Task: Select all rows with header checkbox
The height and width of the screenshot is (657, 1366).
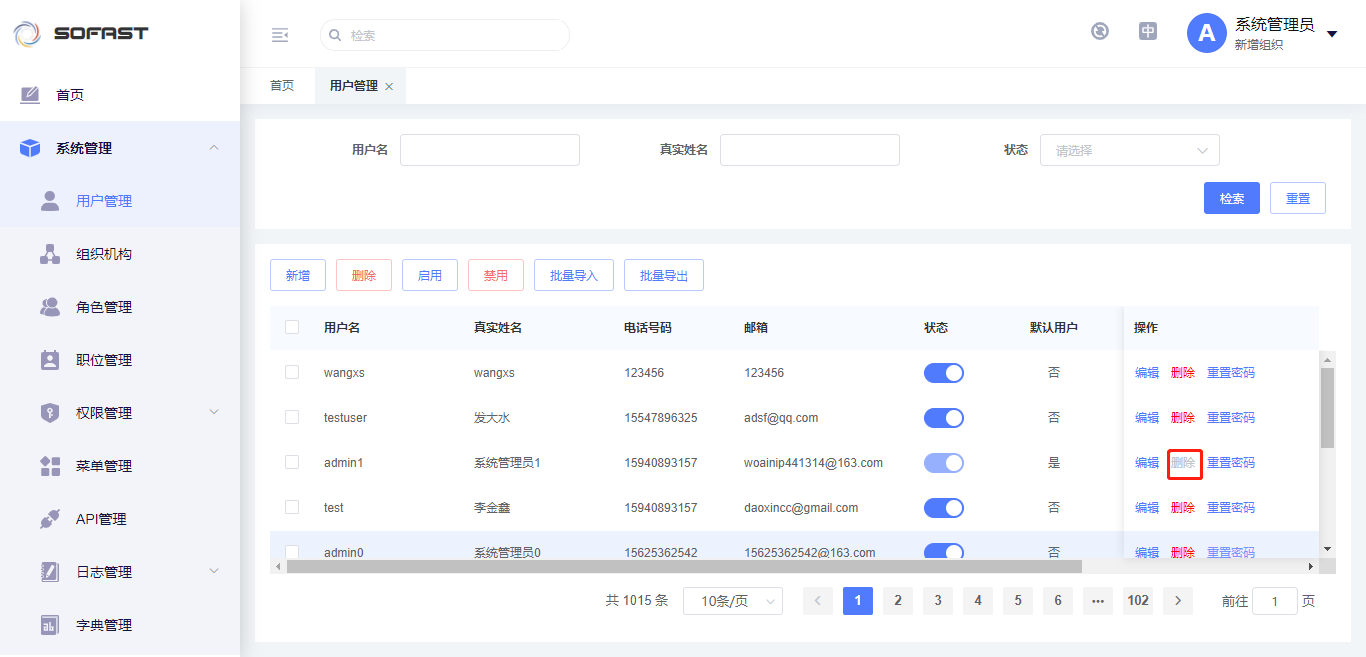Action: click(x=292, y=327)
